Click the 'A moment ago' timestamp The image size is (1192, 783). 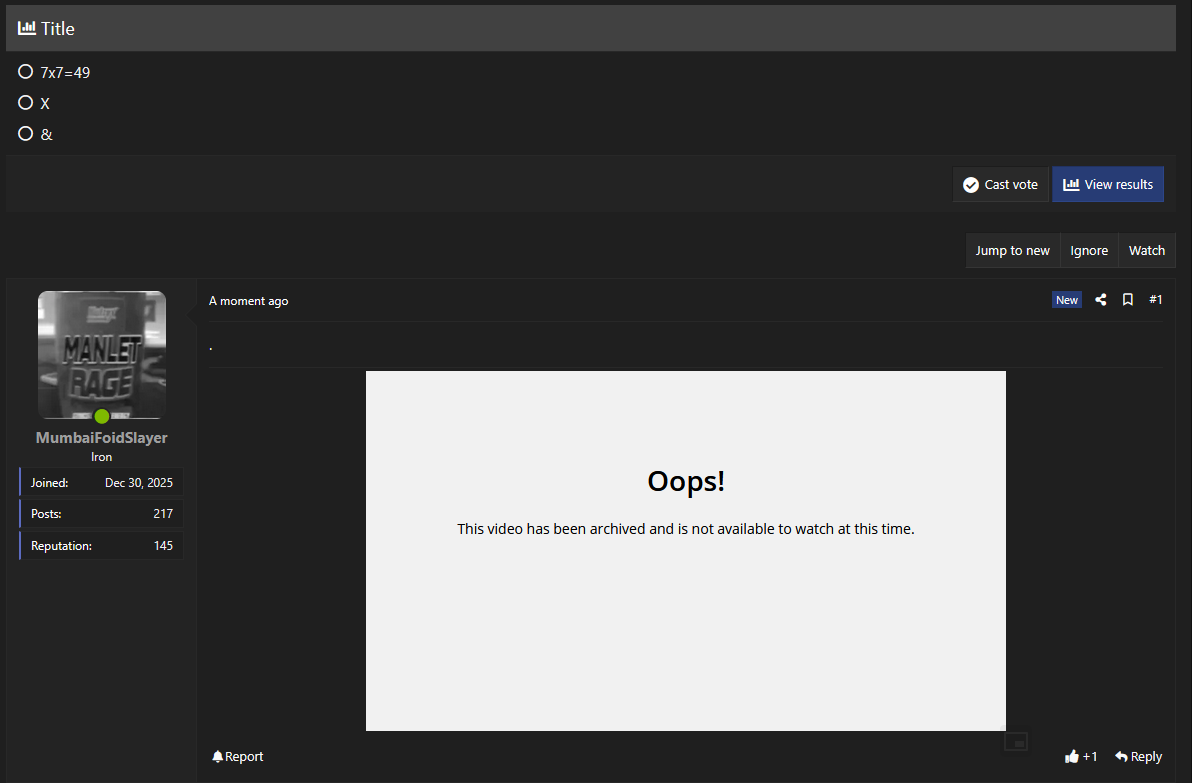tap(249, 301)
